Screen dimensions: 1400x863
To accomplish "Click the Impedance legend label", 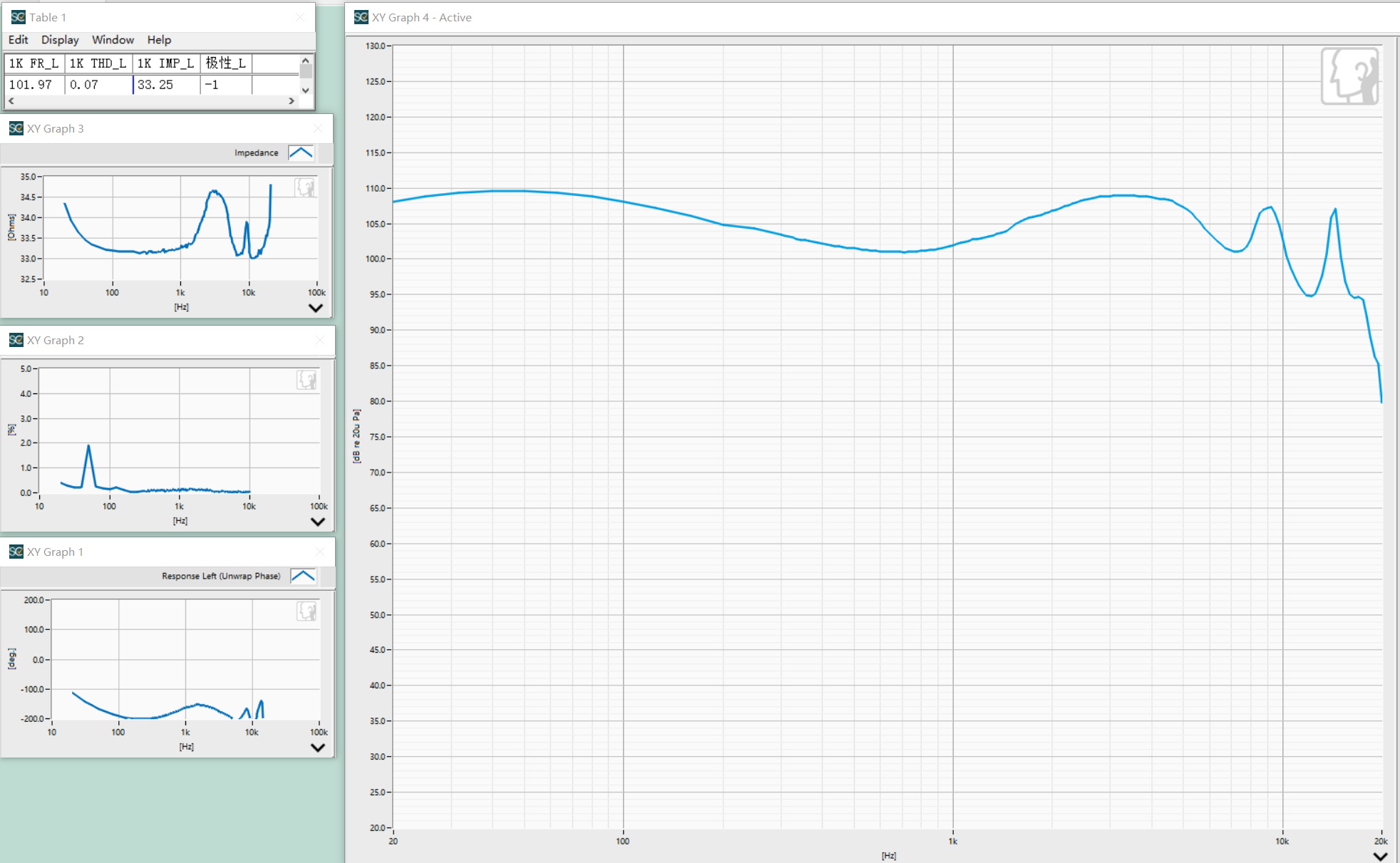I will pos(256,153).
